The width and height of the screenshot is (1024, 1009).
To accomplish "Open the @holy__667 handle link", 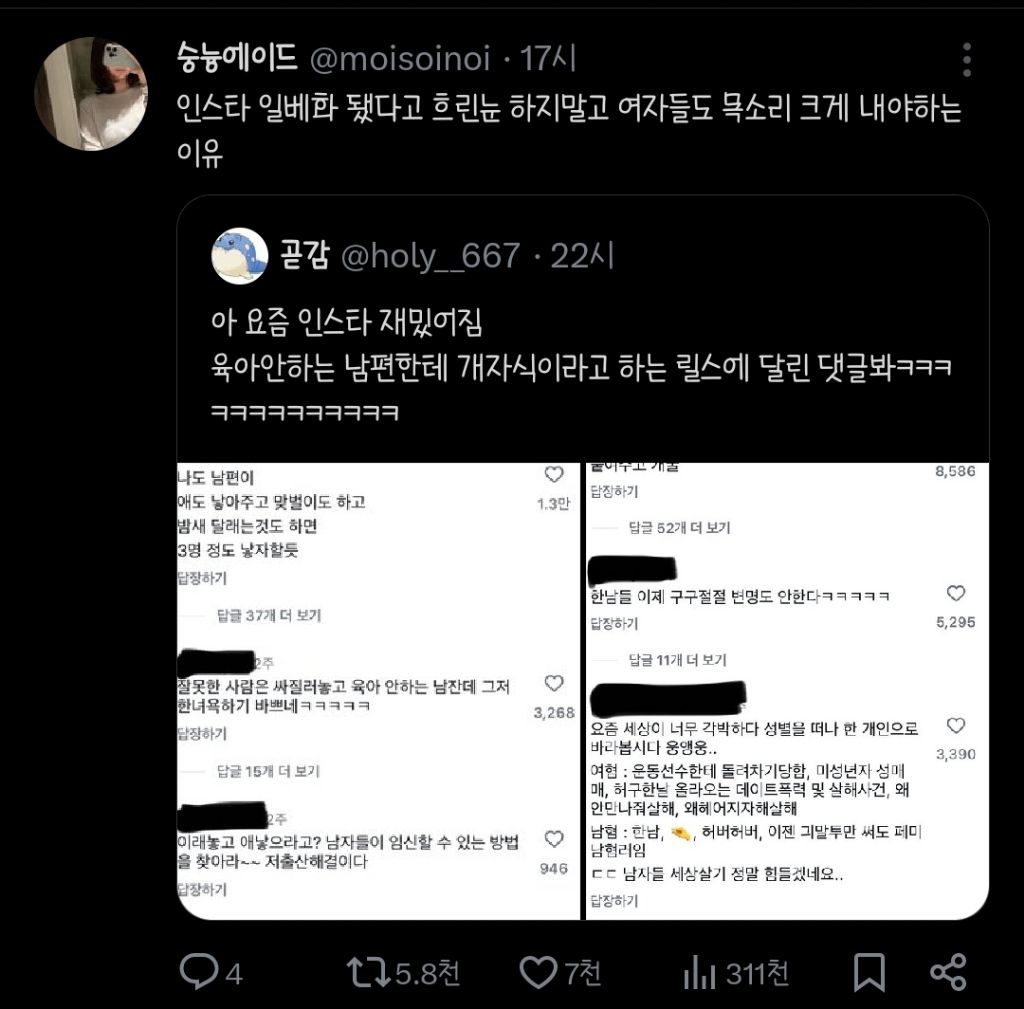I will click(431, 256).
